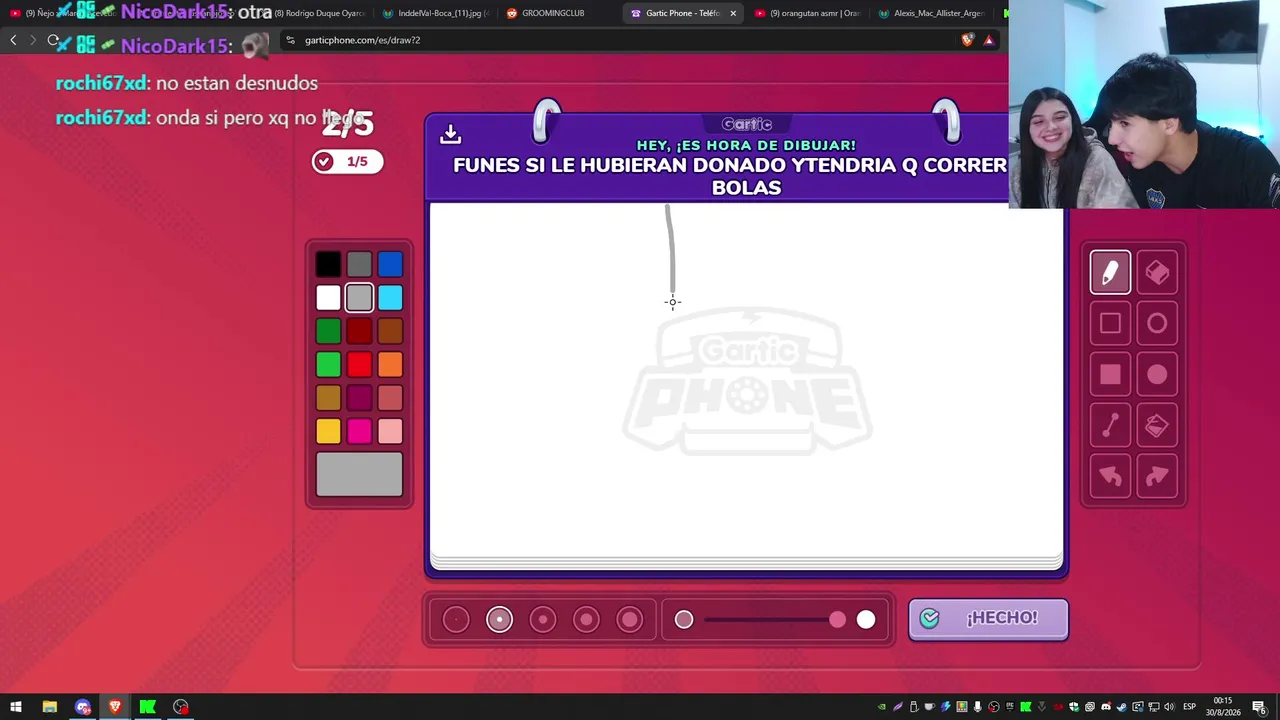Select the straight line tool

[x=1110, y=426]
